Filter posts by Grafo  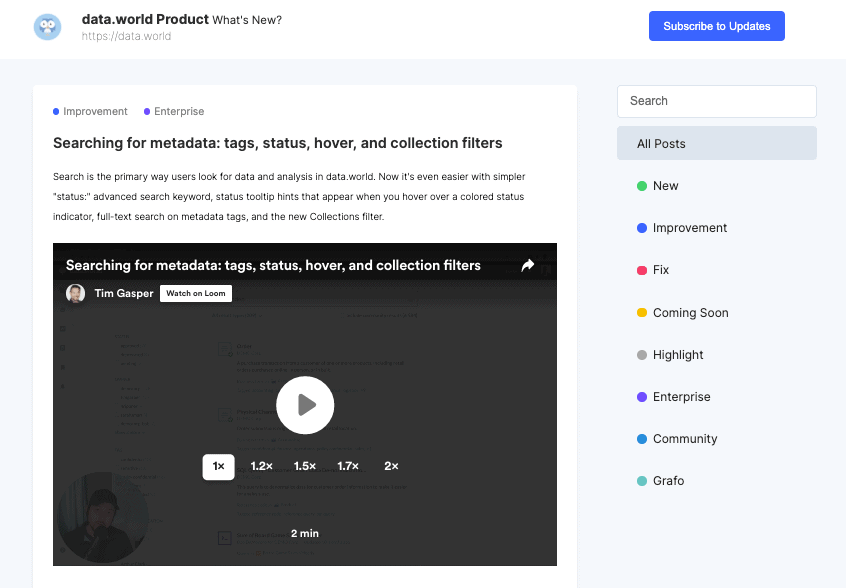[x=660, y=481]
